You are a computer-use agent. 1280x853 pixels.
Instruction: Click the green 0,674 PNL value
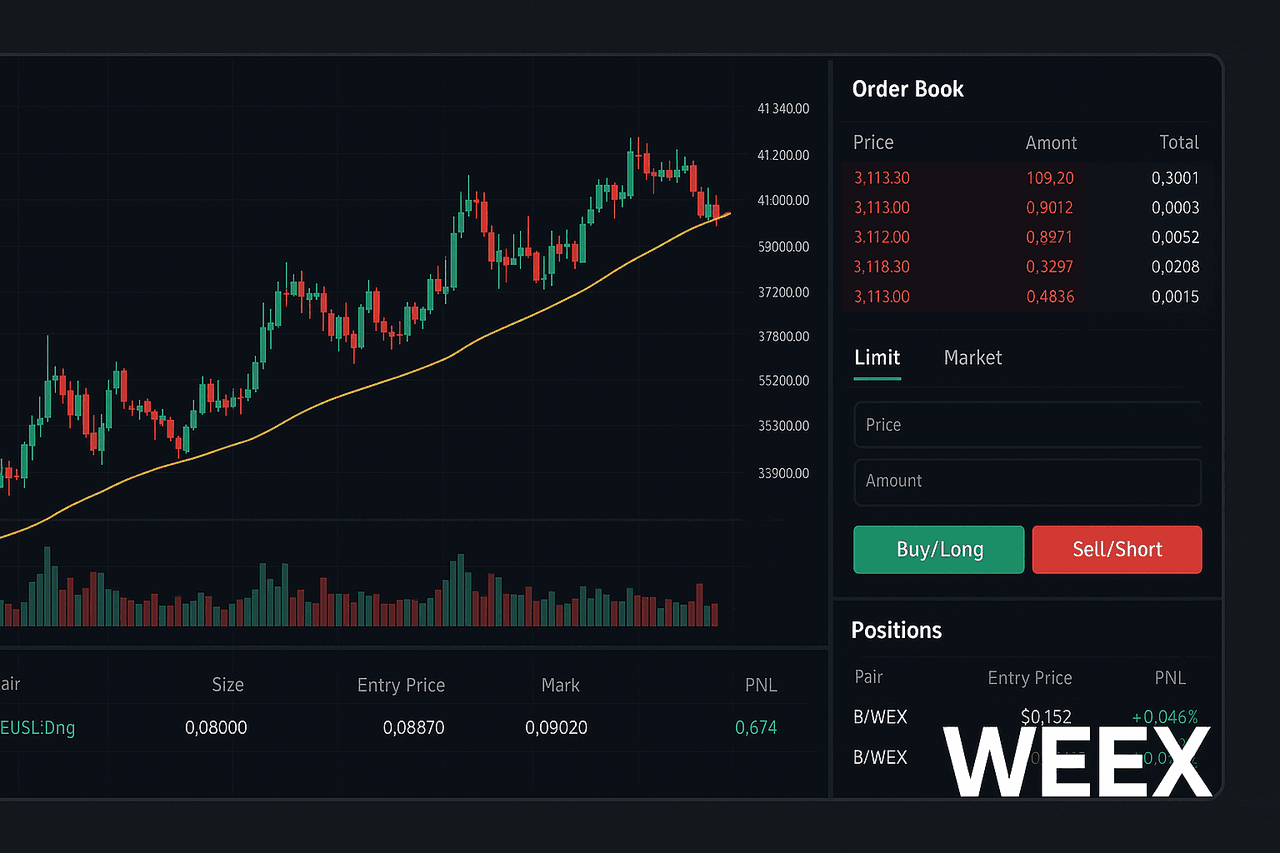pos(755,728)
